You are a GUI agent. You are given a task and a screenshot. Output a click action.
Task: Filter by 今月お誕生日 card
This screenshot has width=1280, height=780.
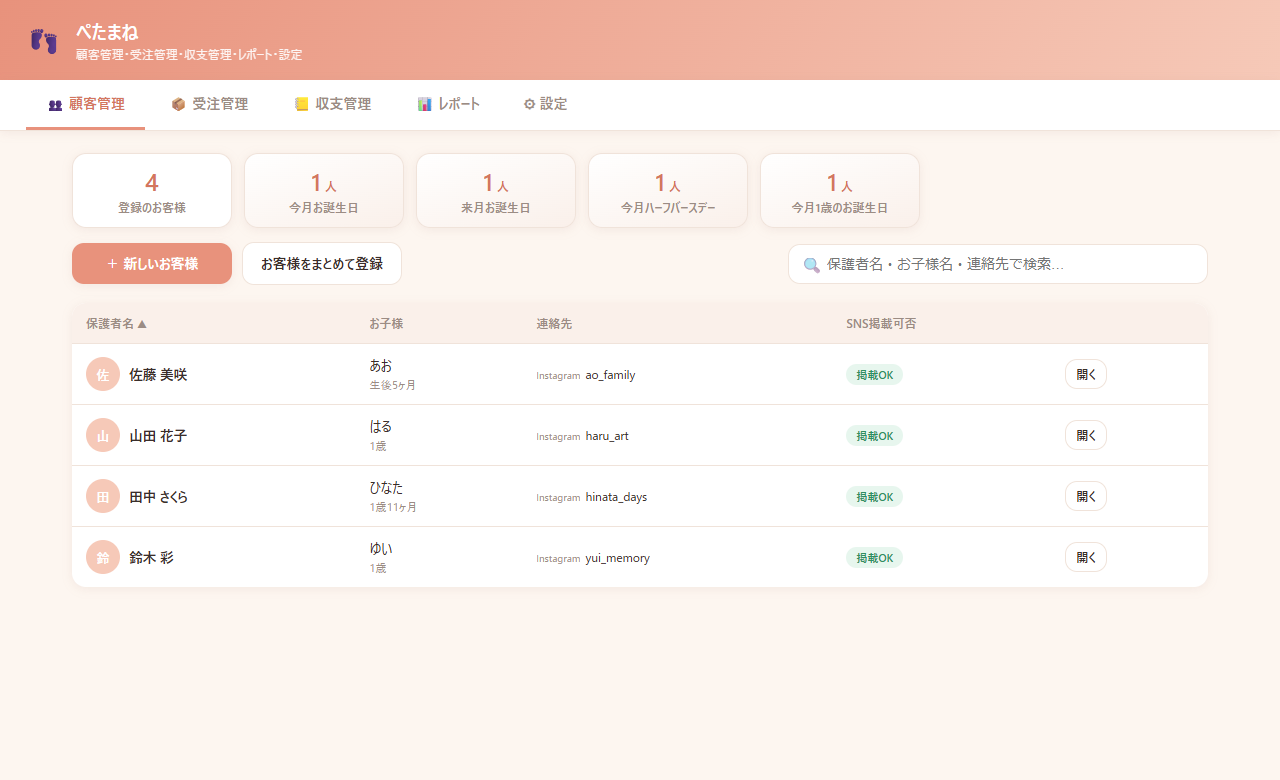(324, 191)
